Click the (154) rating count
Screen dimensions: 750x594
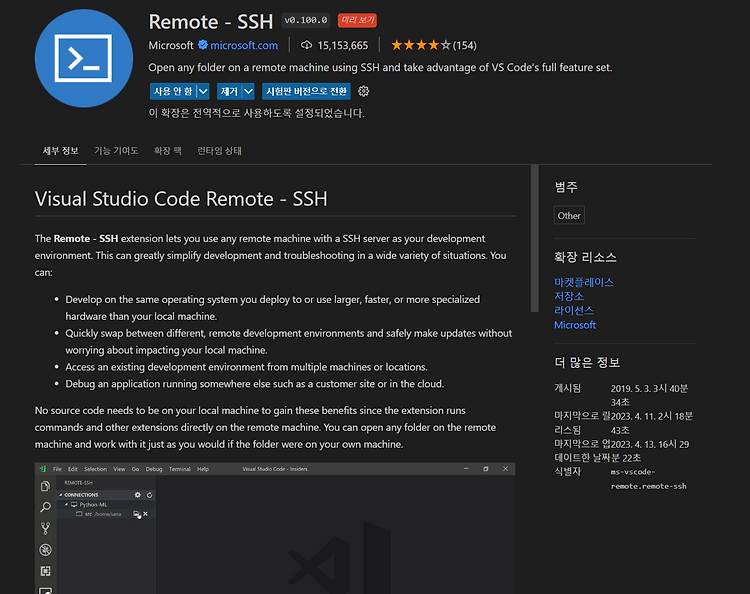coord(464,45)
